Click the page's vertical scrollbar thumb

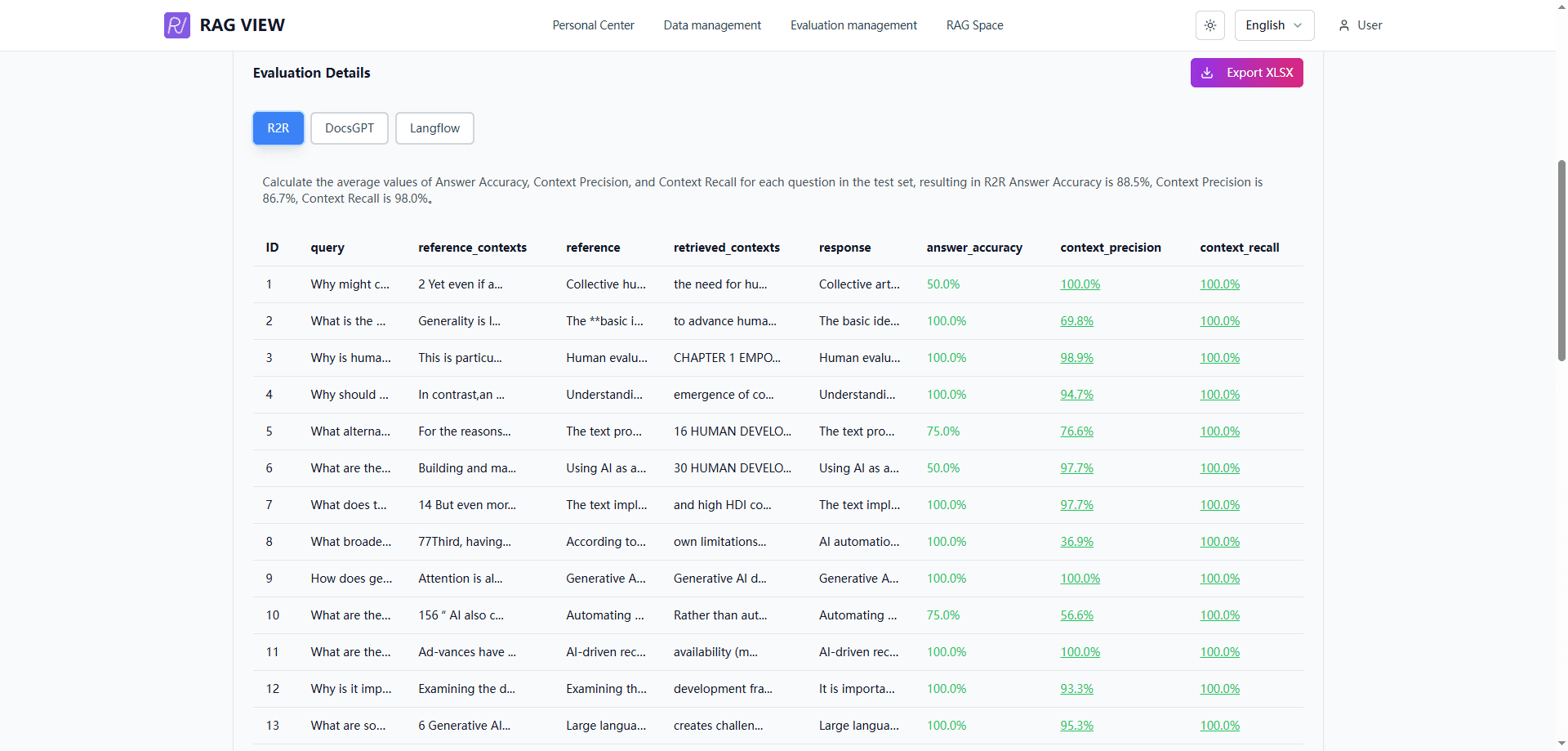point(1561,262)
